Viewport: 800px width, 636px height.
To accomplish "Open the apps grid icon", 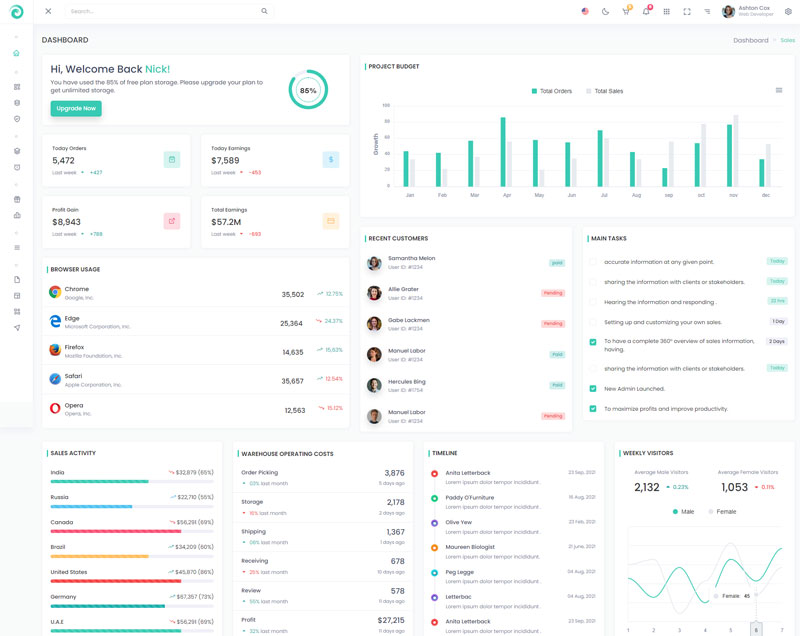I will [x=667, y=11].
